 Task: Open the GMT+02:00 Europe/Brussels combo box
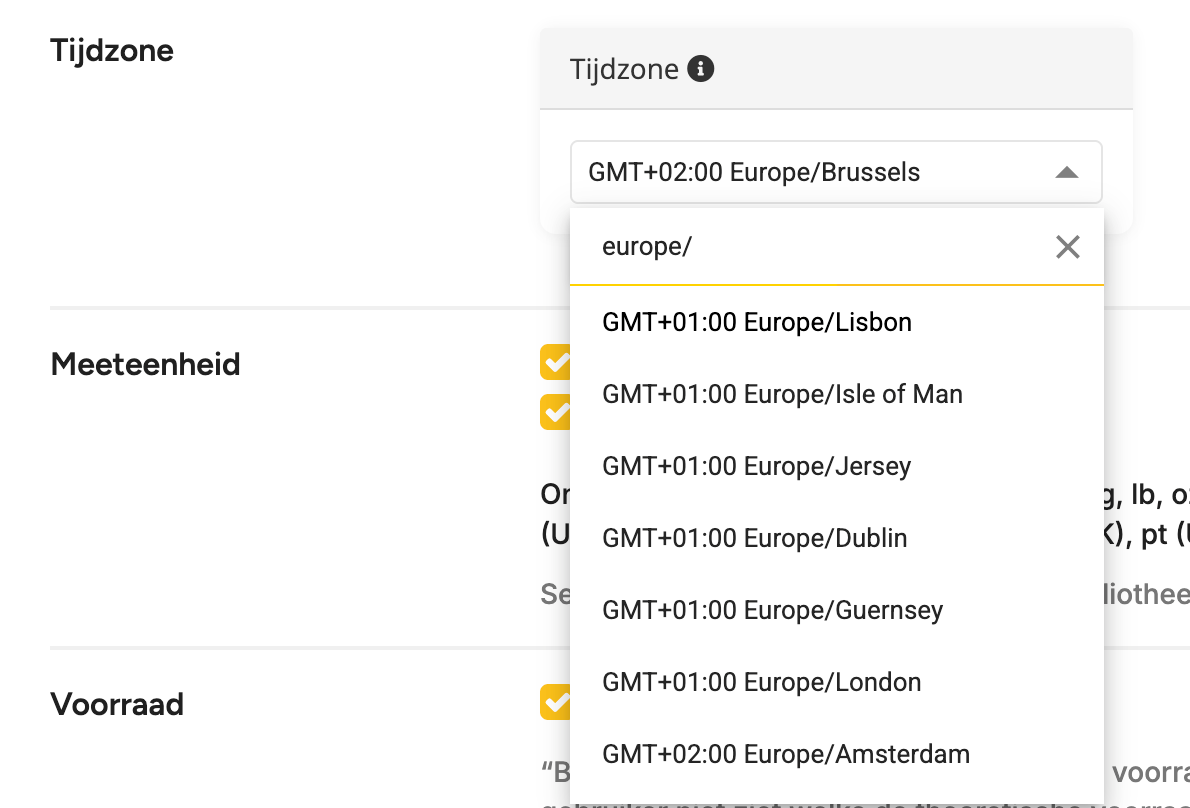pos(836,172)
